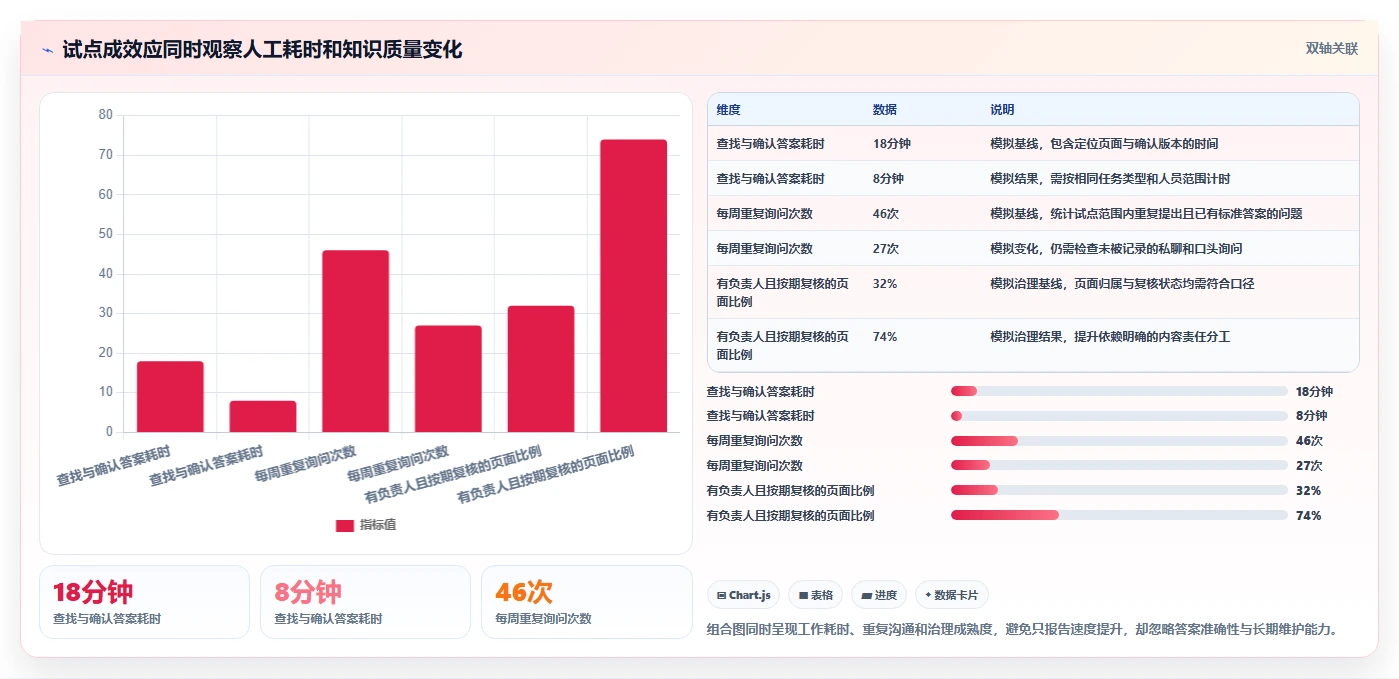Click the 18分钟 cell in the table
Viewport: 1399px width, 679px height.
tap(892, 144)
